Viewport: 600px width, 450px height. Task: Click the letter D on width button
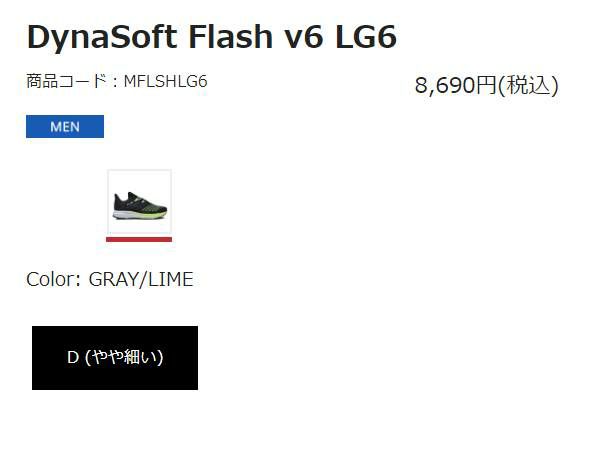pos(73,358)
